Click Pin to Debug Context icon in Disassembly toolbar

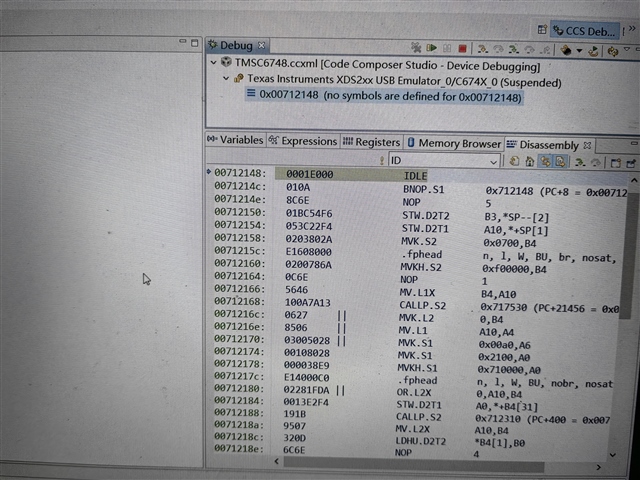point(631,164)
